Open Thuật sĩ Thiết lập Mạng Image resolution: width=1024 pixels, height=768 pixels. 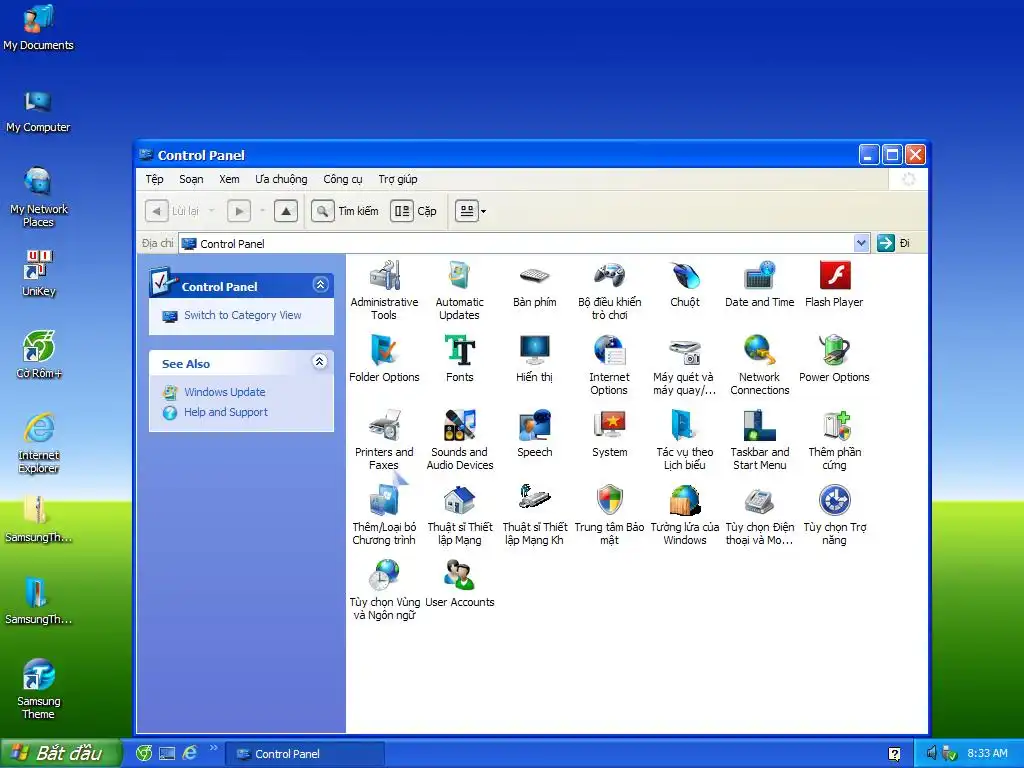[459, 515]
